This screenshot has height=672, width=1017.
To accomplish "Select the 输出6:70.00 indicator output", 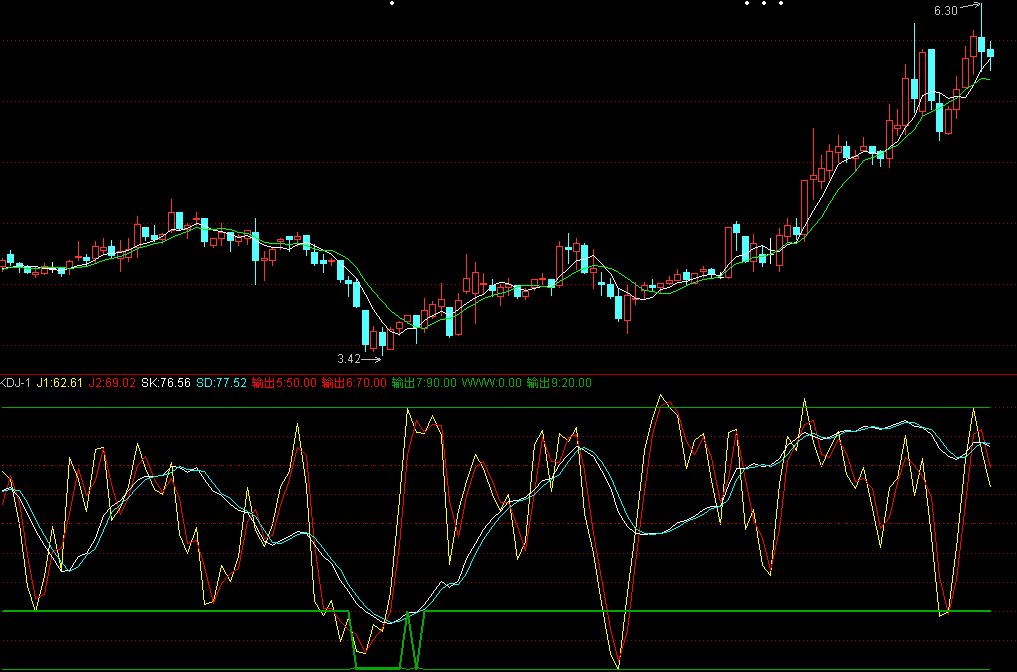I will [x=354, y=382].
